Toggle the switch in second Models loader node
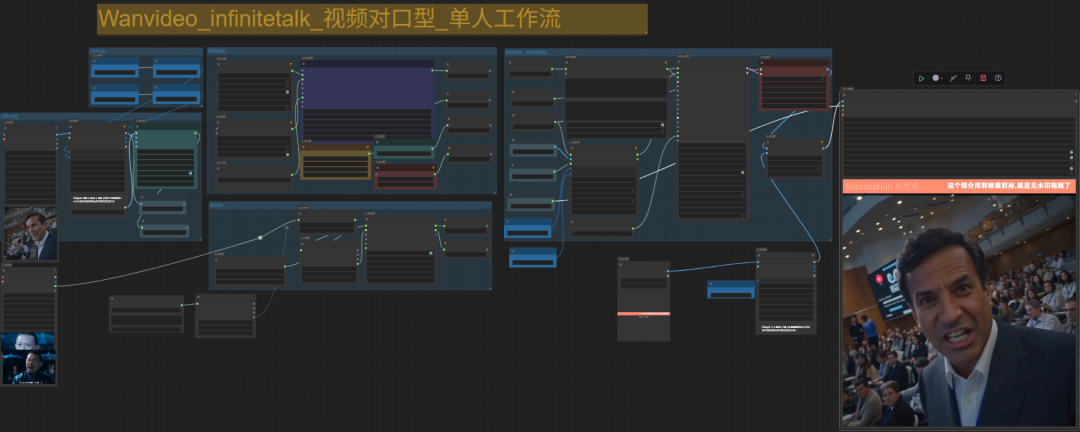The width and height of the screenshot is (1080, 432). click(x=287, y=154)
